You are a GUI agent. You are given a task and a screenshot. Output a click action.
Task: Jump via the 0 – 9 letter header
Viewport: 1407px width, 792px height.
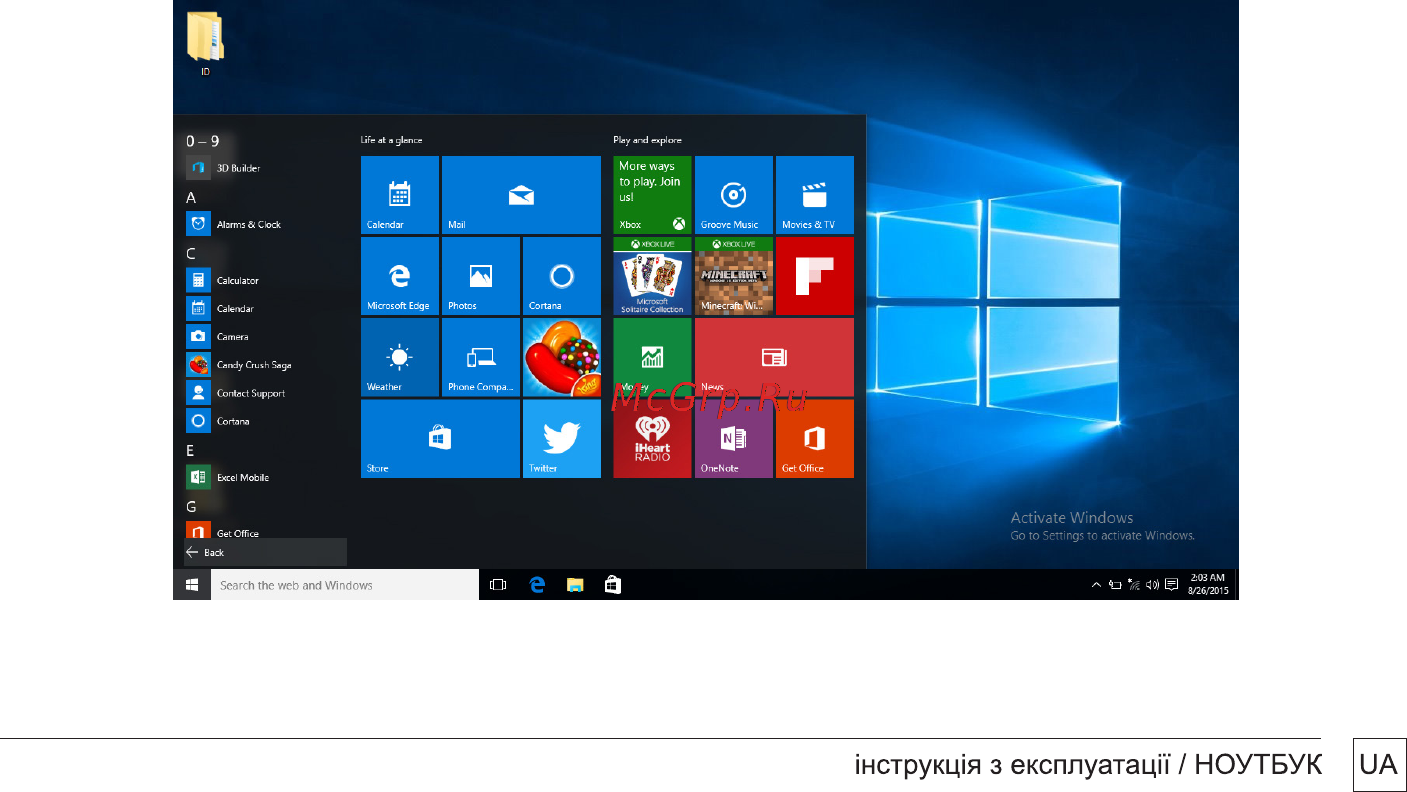pos(203,141)
